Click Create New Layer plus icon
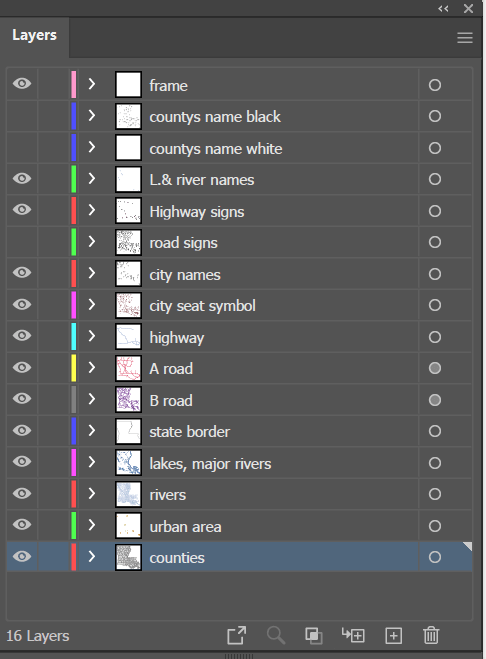This screenshot has width=486, height=659. (394, 635)
